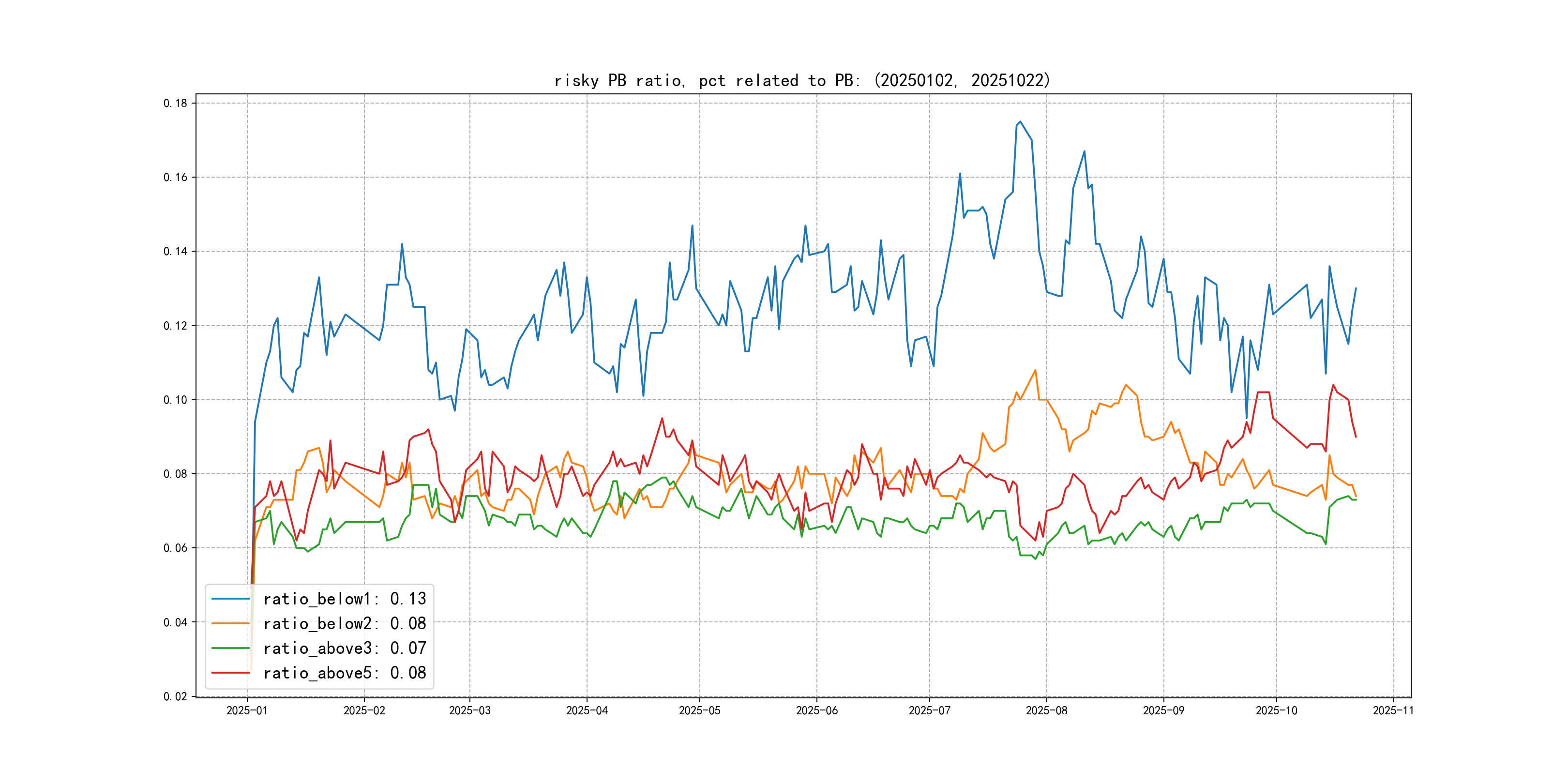Click the green line sample in legend
The width and height of the screenshot is (1568, 784).
(x=231, y=648)
